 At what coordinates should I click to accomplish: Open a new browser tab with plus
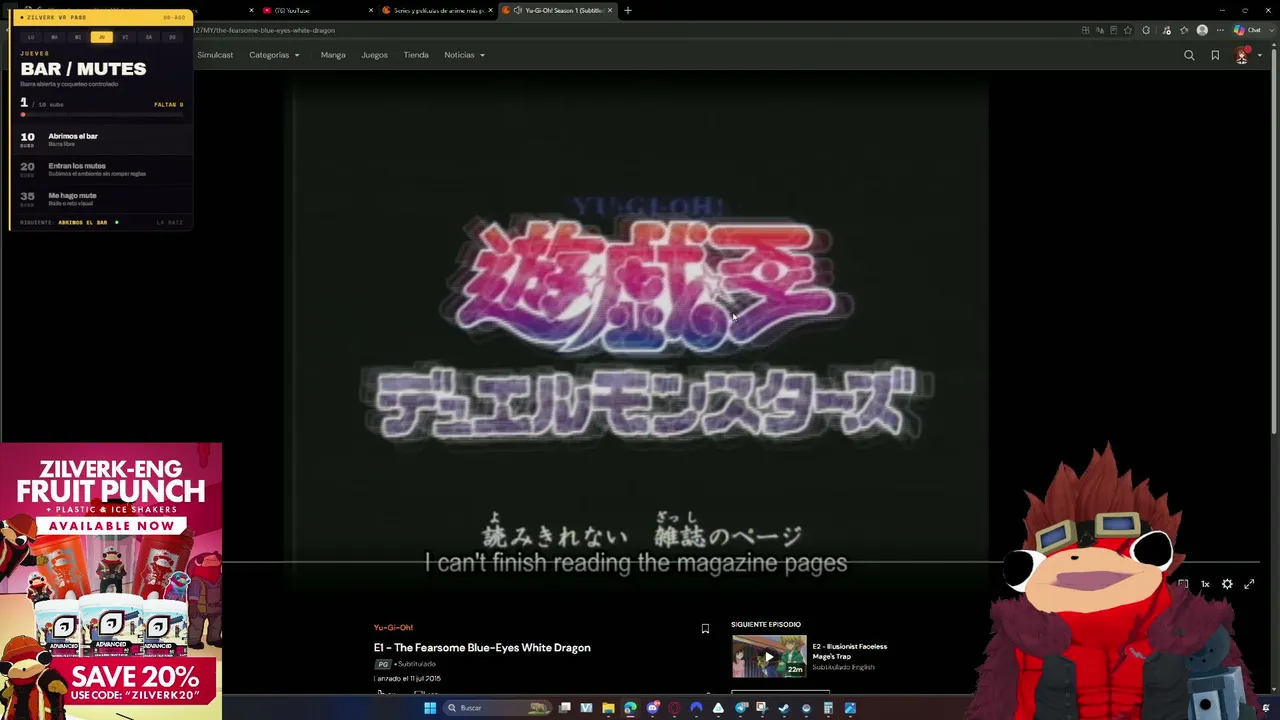[628, 10]
